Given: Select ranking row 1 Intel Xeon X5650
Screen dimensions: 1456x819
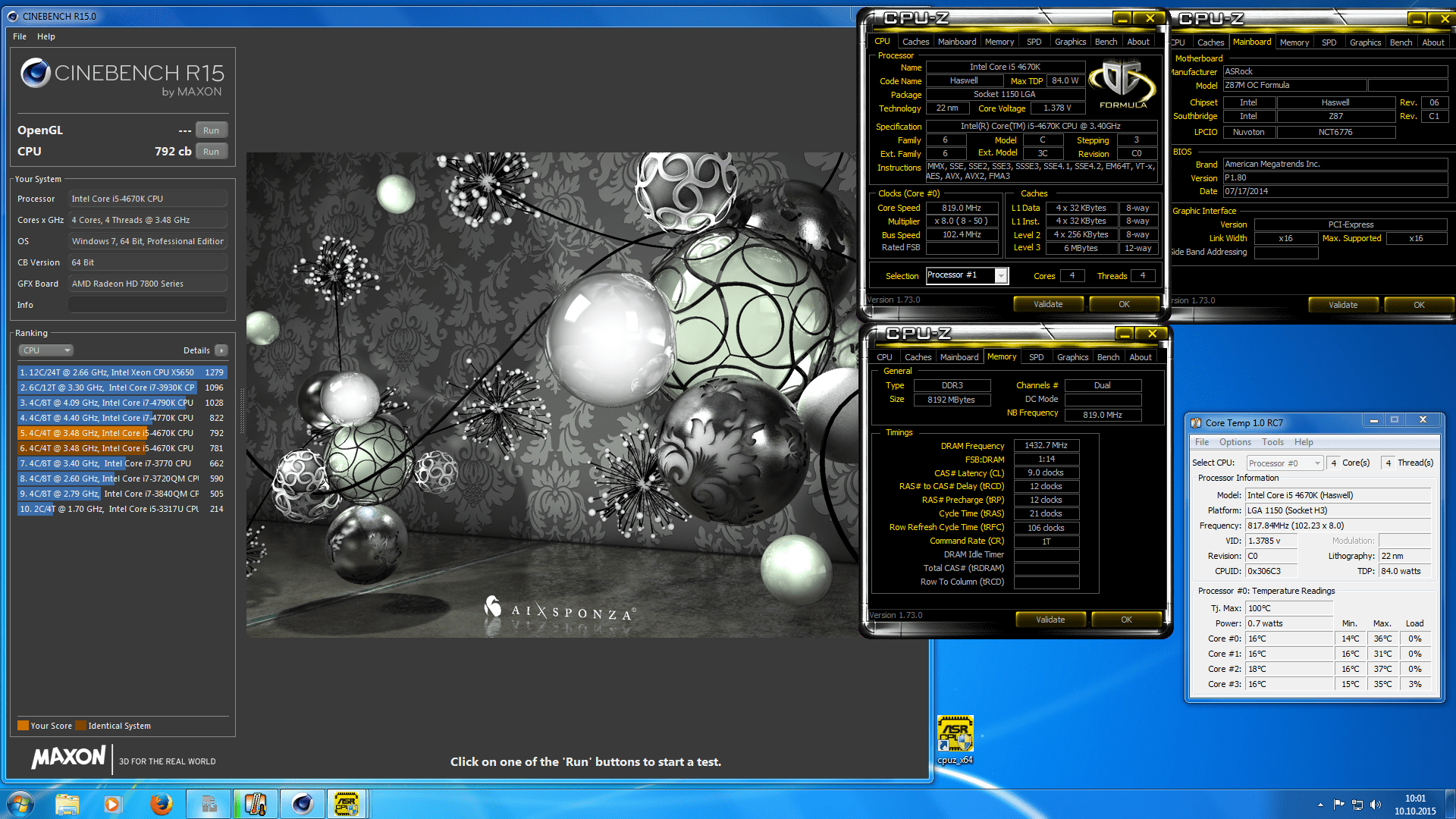Looking at the screenshot, I should pyautogui.click(x=122, y=372).
